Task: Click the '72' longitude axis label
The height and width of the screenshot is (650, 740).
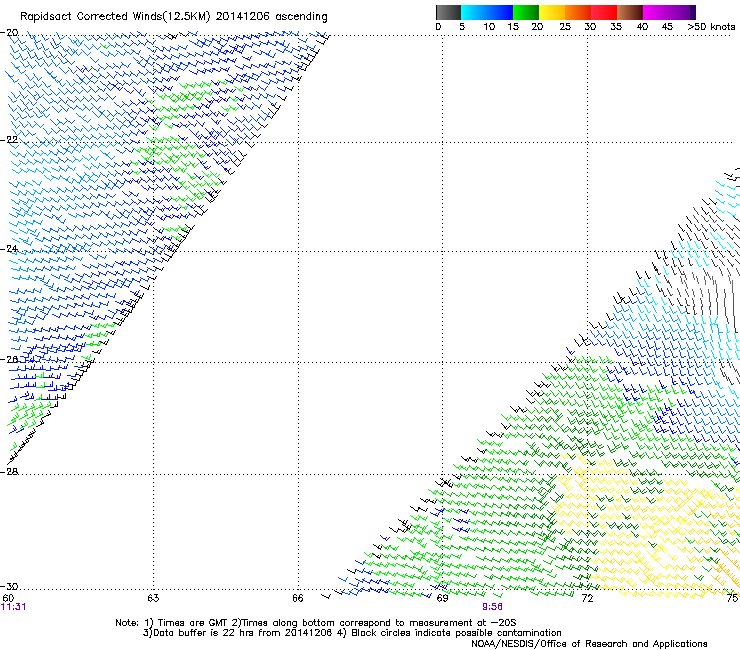Action: tap(587, 598)
